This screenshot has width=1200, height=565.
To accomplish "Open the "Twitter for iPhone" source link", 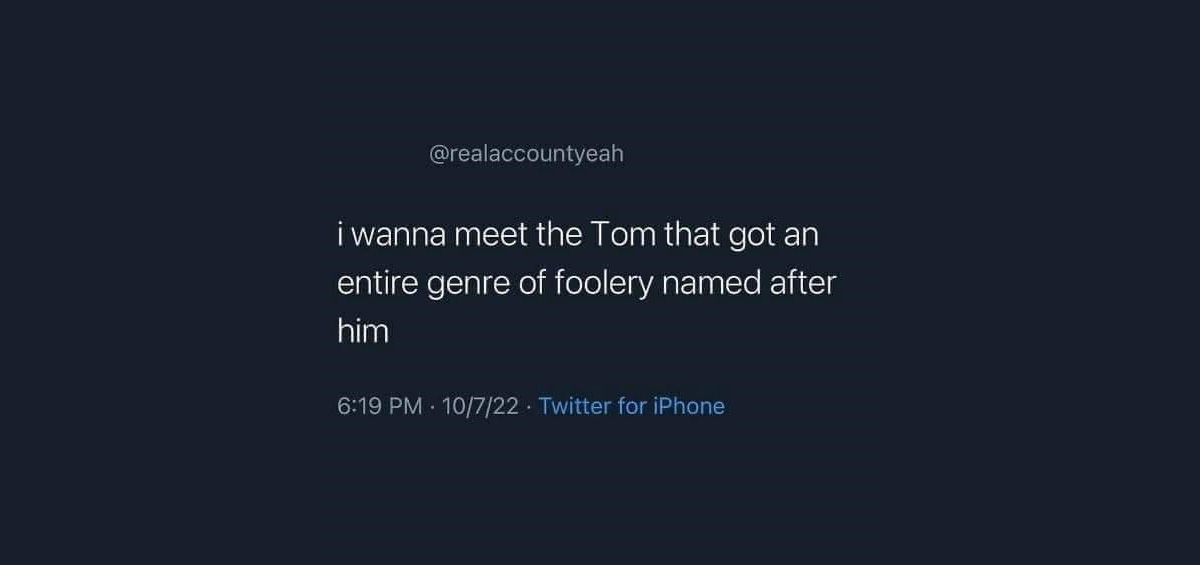I will click(631, 406).
